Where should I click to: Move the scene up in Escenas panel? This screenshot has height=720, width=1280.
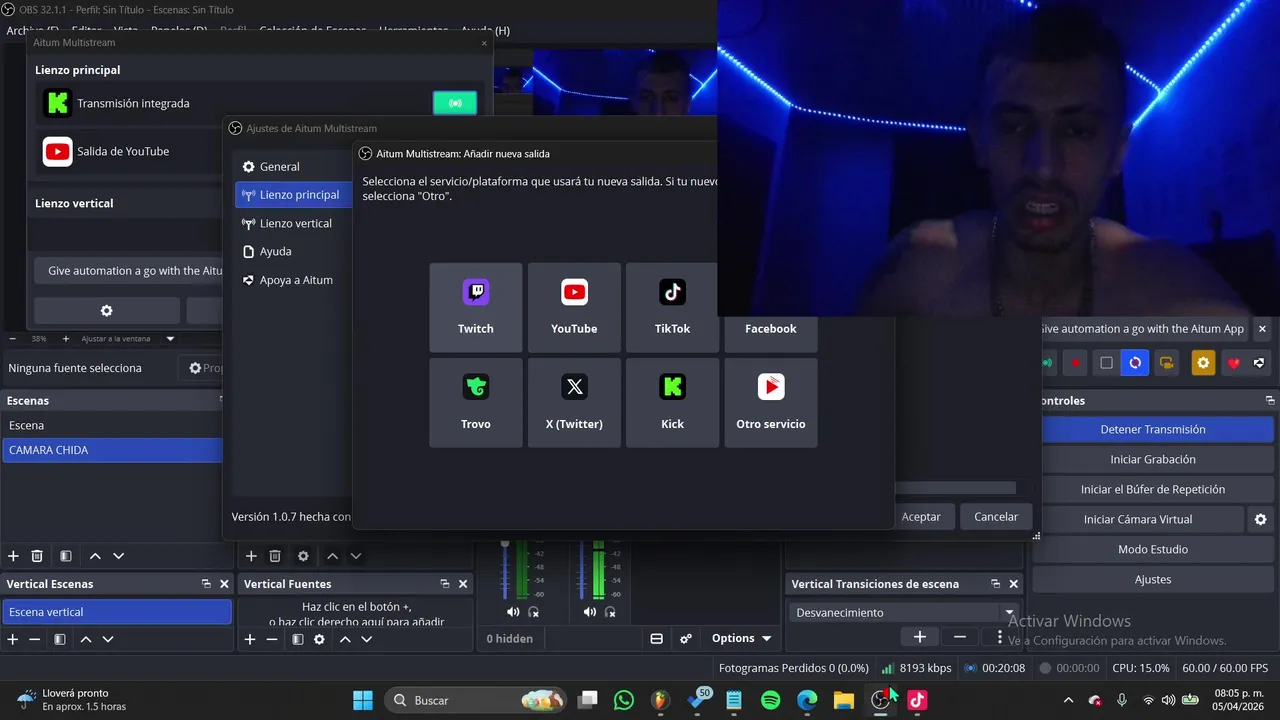point(95,556)
